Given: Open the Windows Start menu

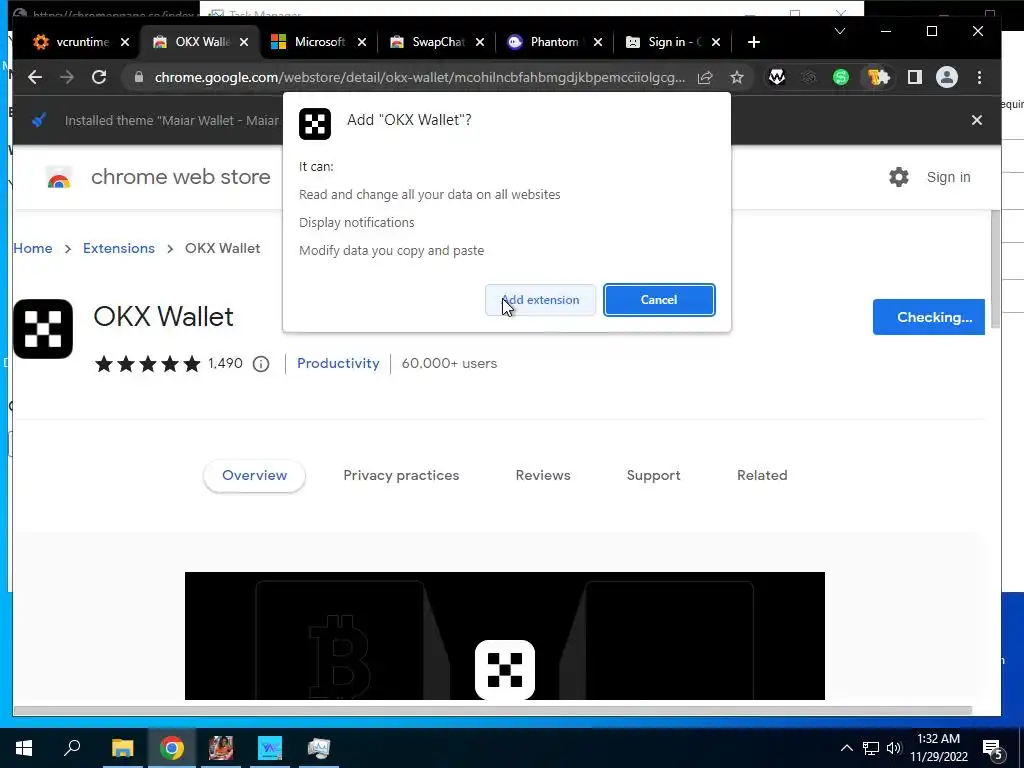Looking at the screenshot, I should (x=24, y=748).
